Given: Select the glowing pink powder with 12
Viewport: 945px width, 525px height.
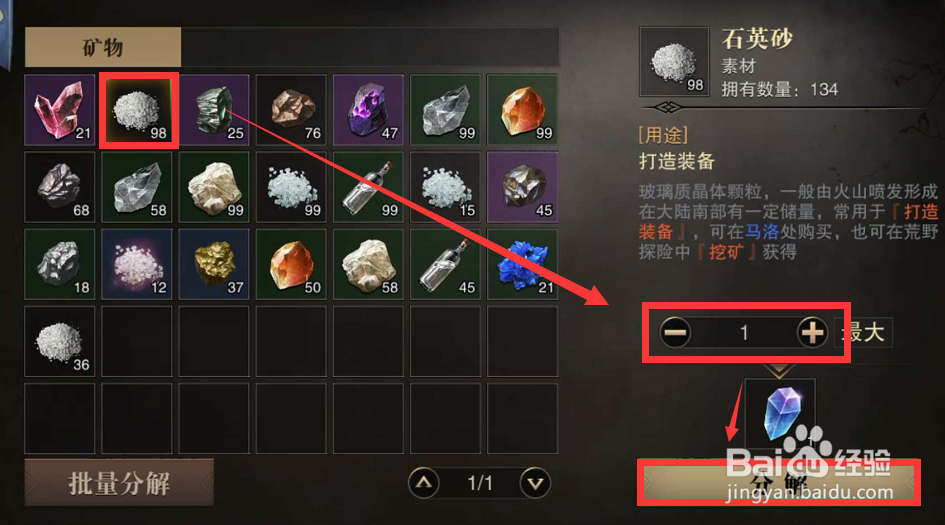Looking at the screenshot, I should click(137, 264).
